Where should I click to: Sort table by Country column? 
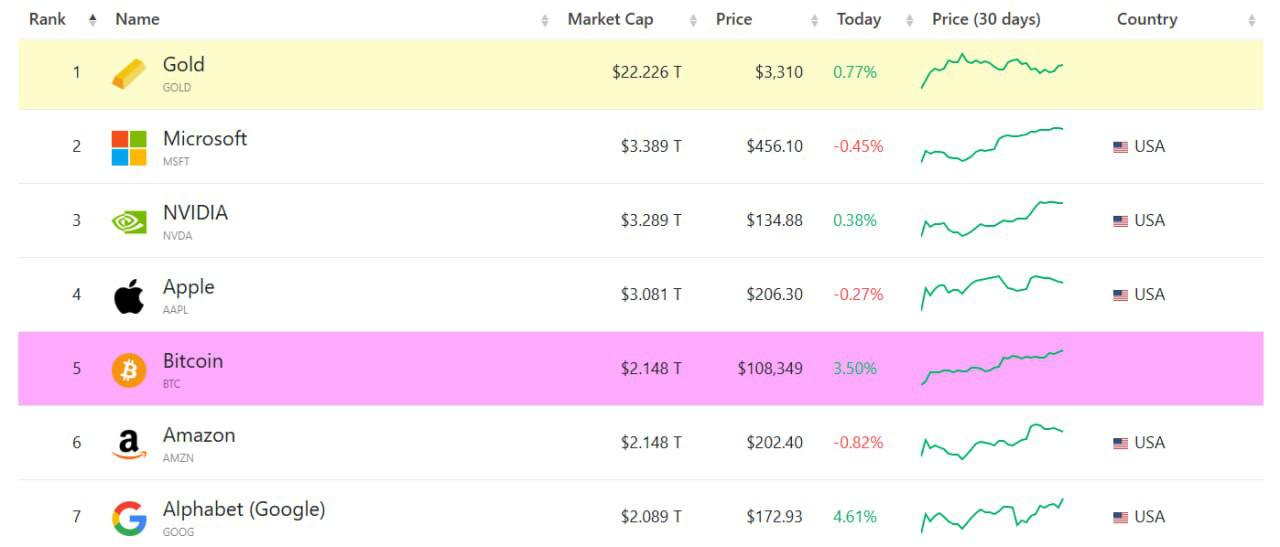pyautogui.click(x=1147, y=19)
